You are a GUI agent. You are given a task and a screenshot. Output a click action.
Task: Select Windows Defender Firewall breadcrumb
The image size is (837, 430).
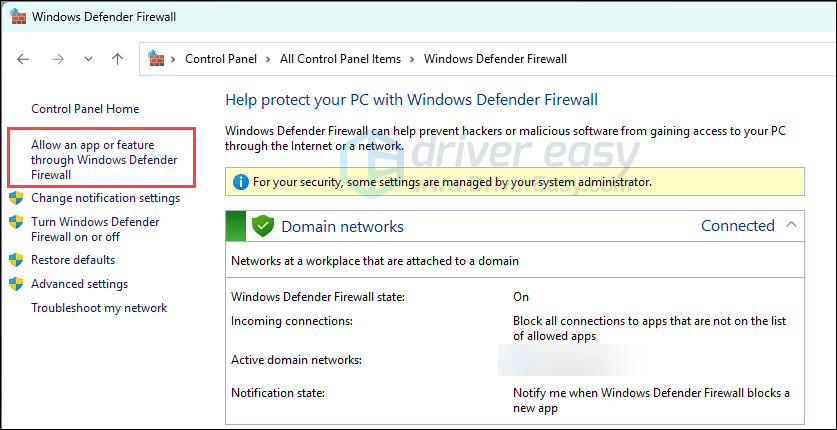tap(495, 59)
